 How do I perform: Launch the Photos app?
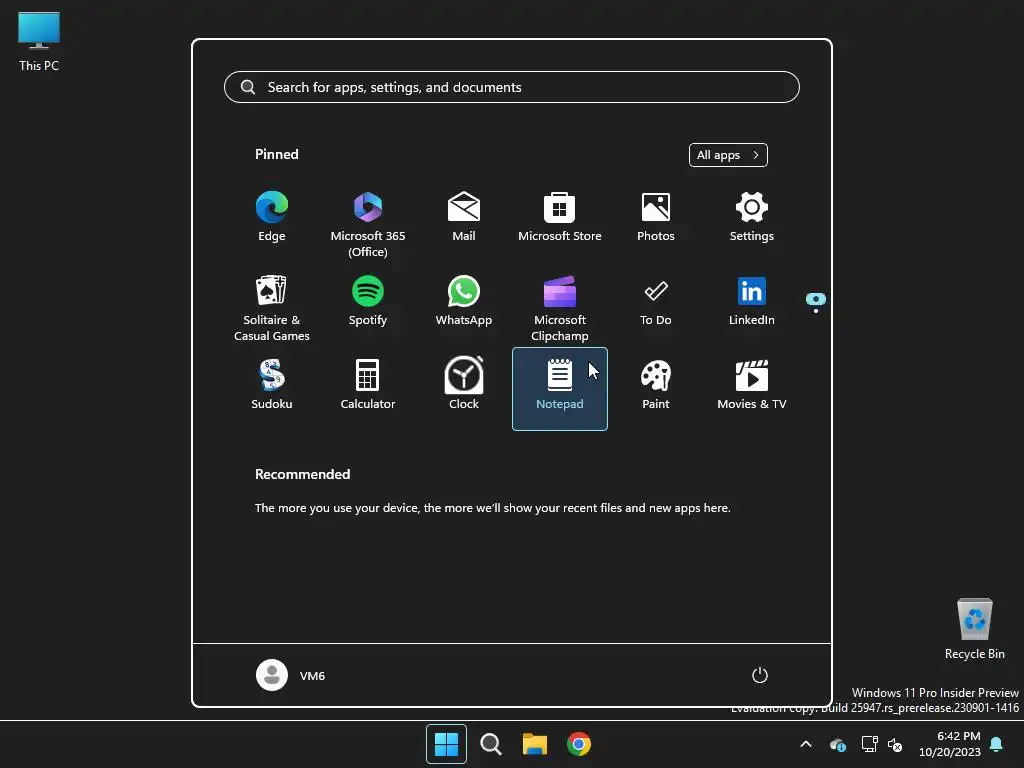pyautogui.click(x=656, y=219)
